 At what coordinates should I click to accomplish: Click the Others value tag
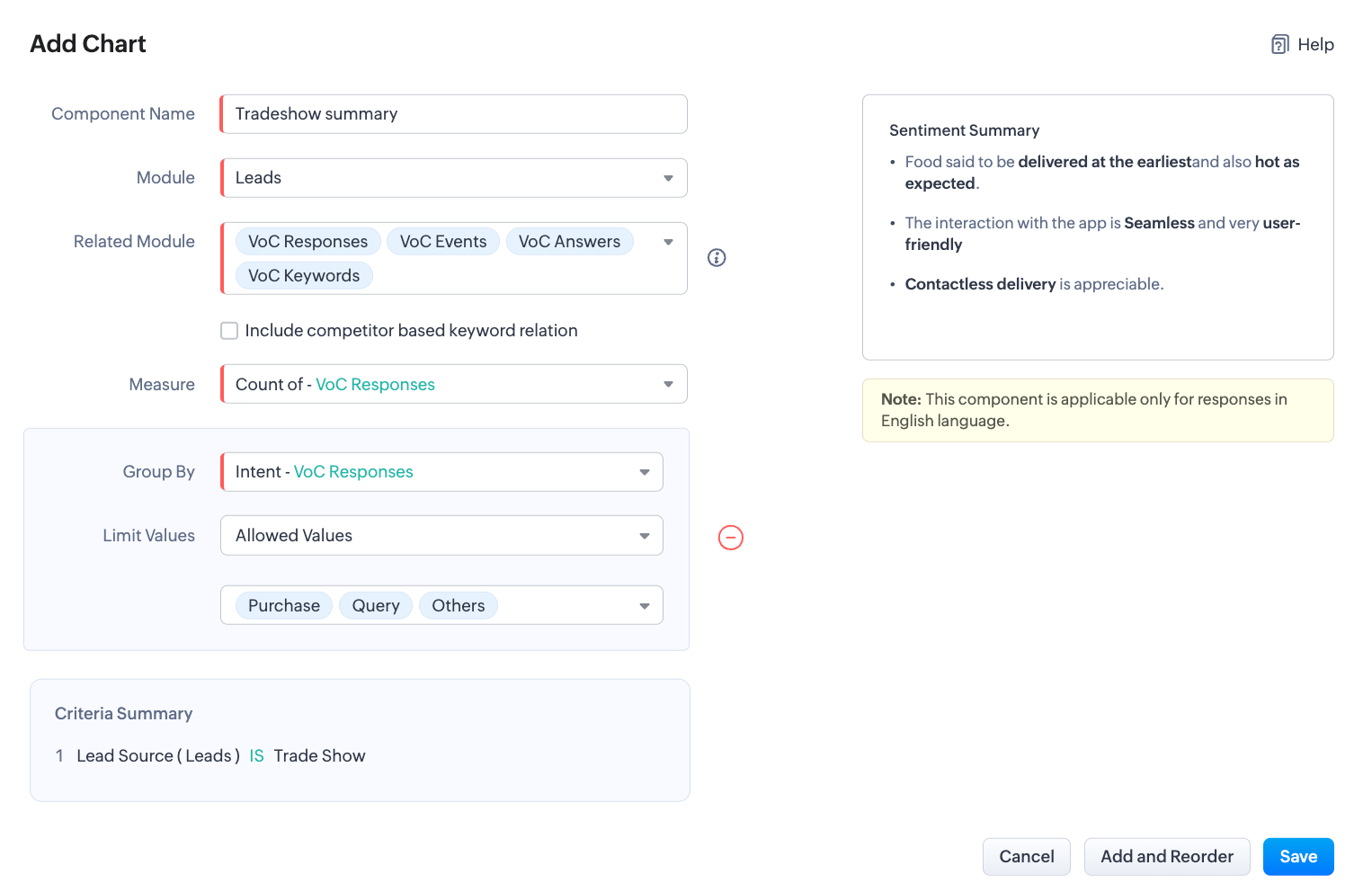tap(459, 606)
